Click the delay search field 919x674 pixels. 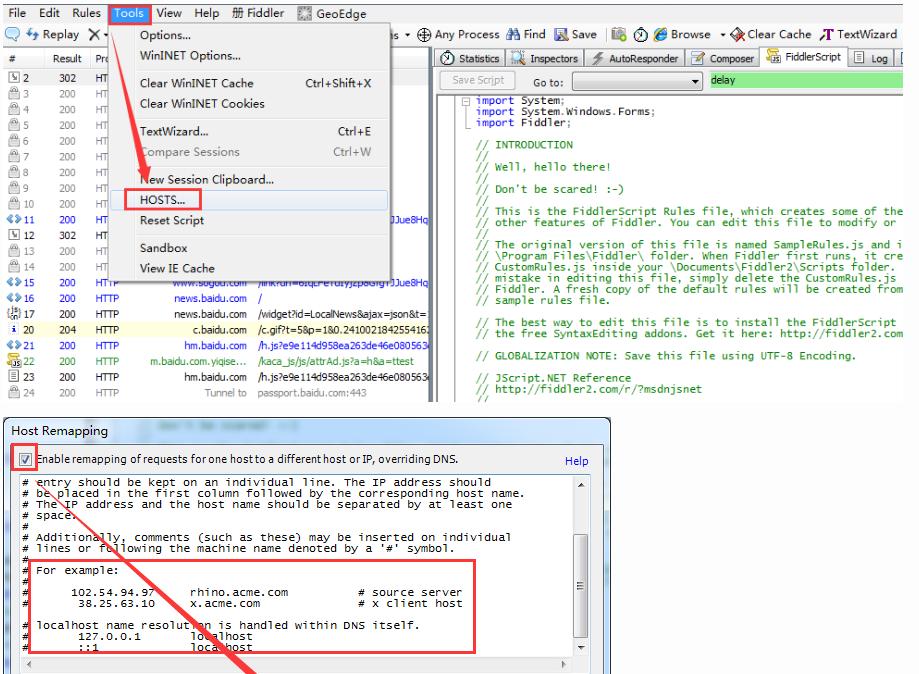806,80
